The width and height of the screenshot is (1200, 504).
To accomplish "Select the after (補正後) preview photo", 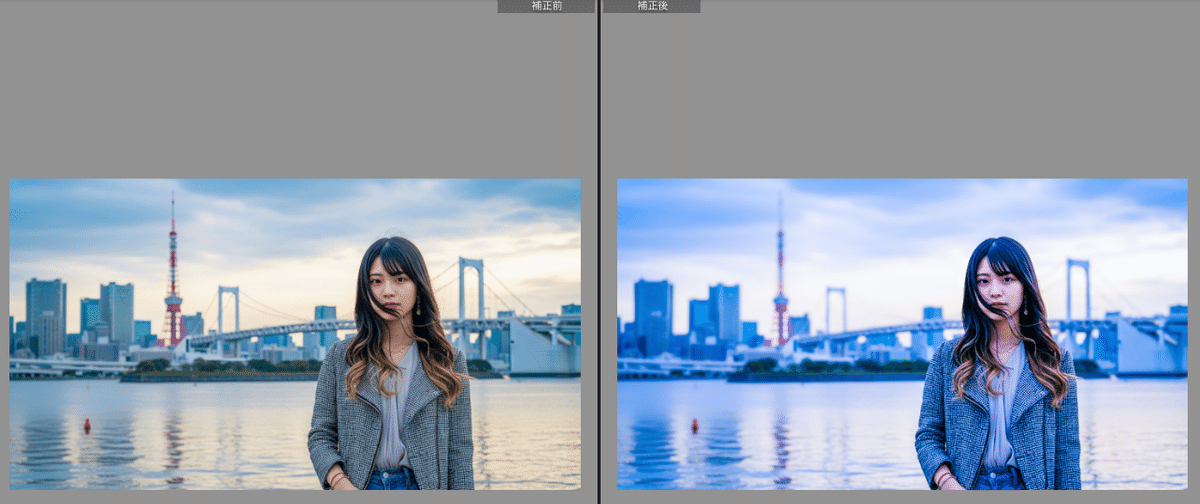I will [x=902, y=334].
